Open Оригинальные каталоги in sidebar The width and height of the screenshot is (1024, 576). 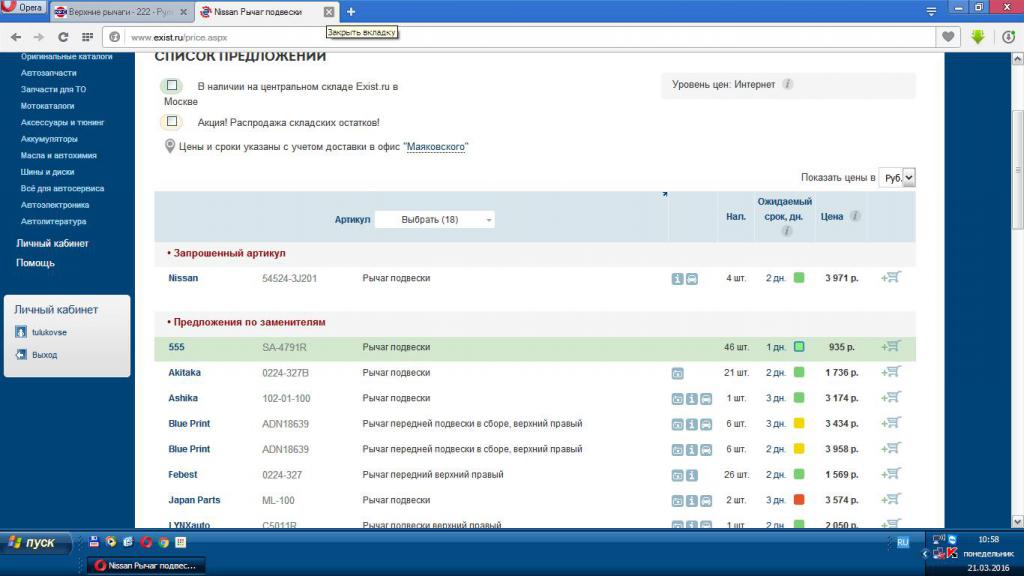66,57
